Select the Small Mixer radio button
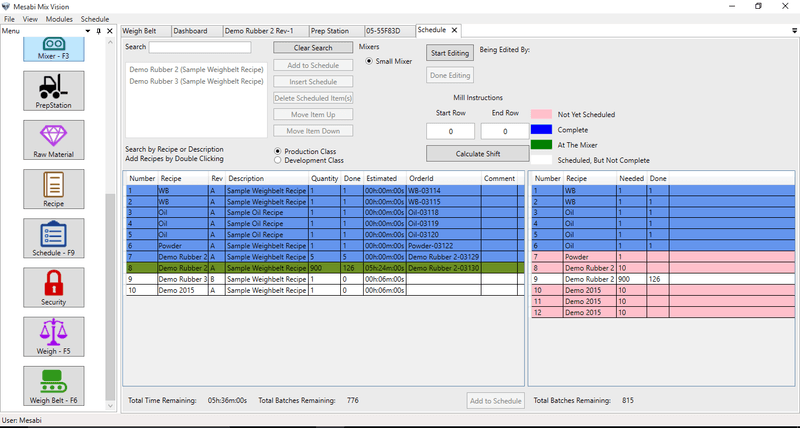The width and height of the screenshot is (800, 428). pyautogui.click(x=369, y=61)
